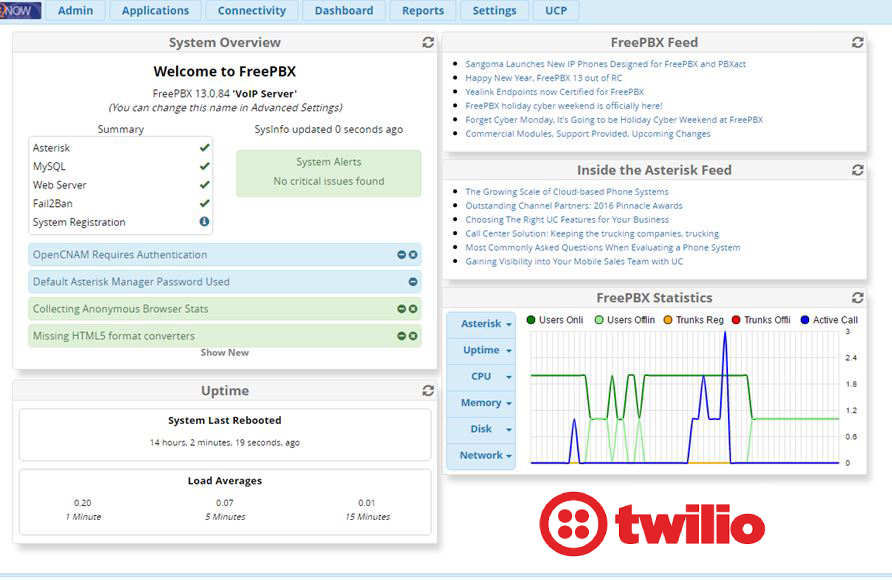This screenshot has width=892, height=580.
Task: Open 'Gaining Visibility into Your Mobile Sales' link
Action: pyautogui.click(x=574, y=262)
